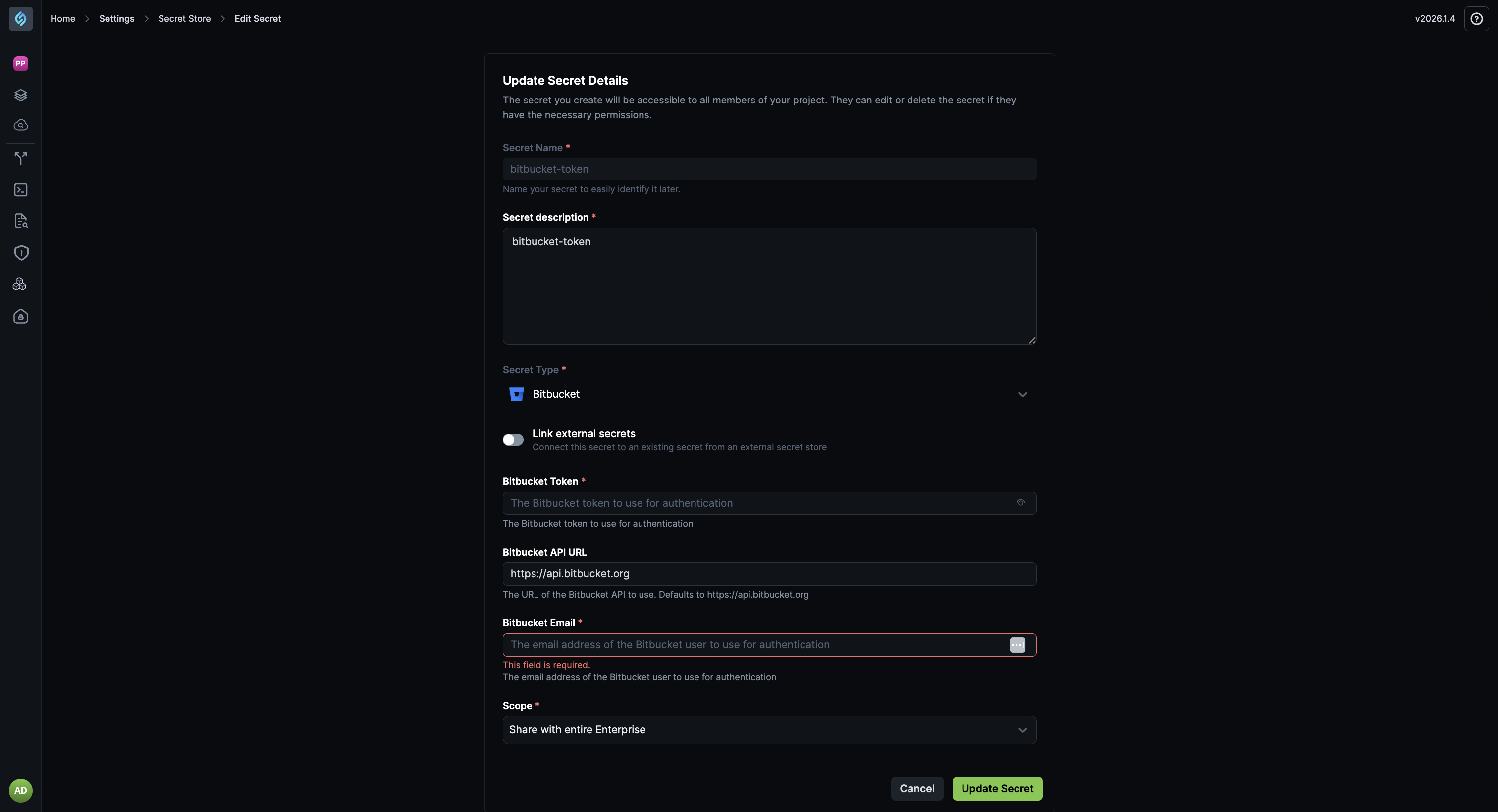Select the pipelines branch icon in sidebar

21,158
